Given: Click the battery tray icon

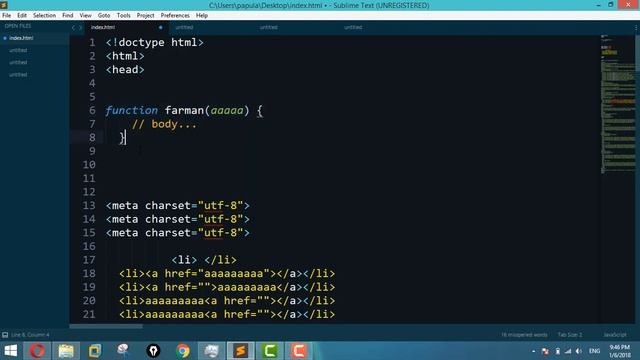Looking at the screenshot, I should click(x=558, y=351).
